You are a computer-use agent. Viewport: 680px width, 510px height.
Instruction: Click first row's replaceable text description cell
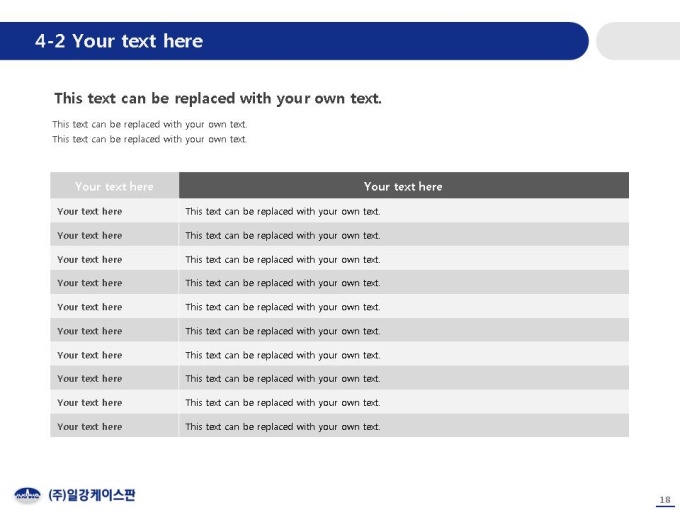click(x=404, y=211)
